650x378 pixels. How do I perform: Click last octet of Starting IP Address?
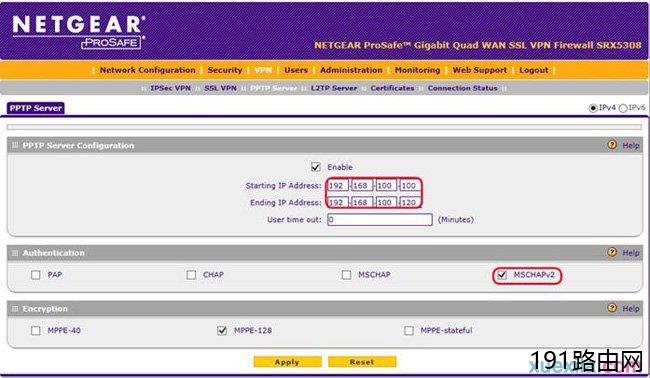point(410,186)
